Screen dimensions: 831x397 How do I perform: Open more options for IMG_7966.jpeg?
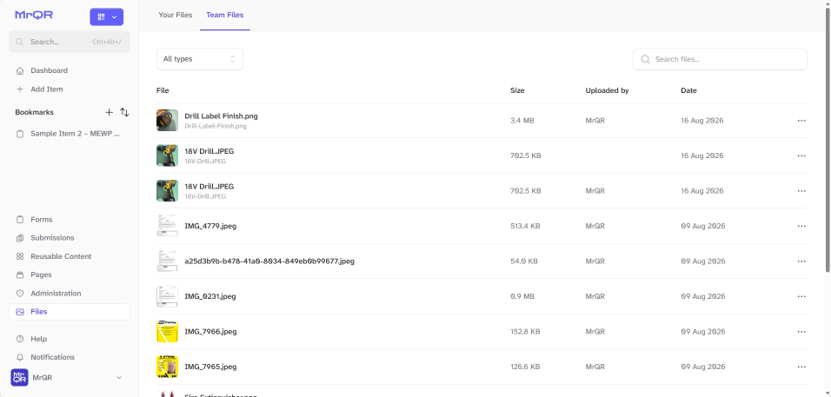(x=801, y=332)
